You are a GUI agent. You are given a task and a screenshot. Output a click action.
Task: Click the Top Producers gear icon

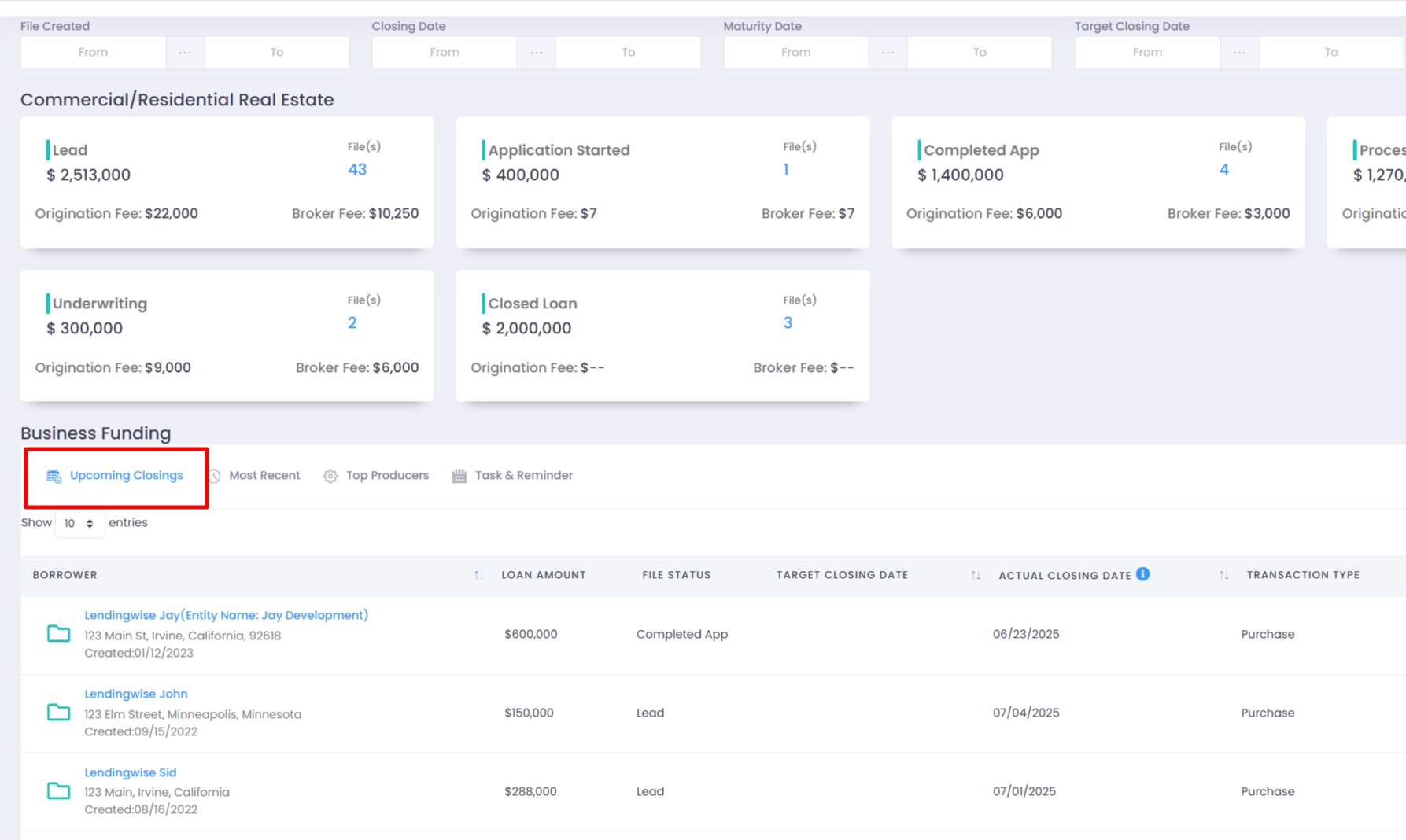(x=330, y=476)
